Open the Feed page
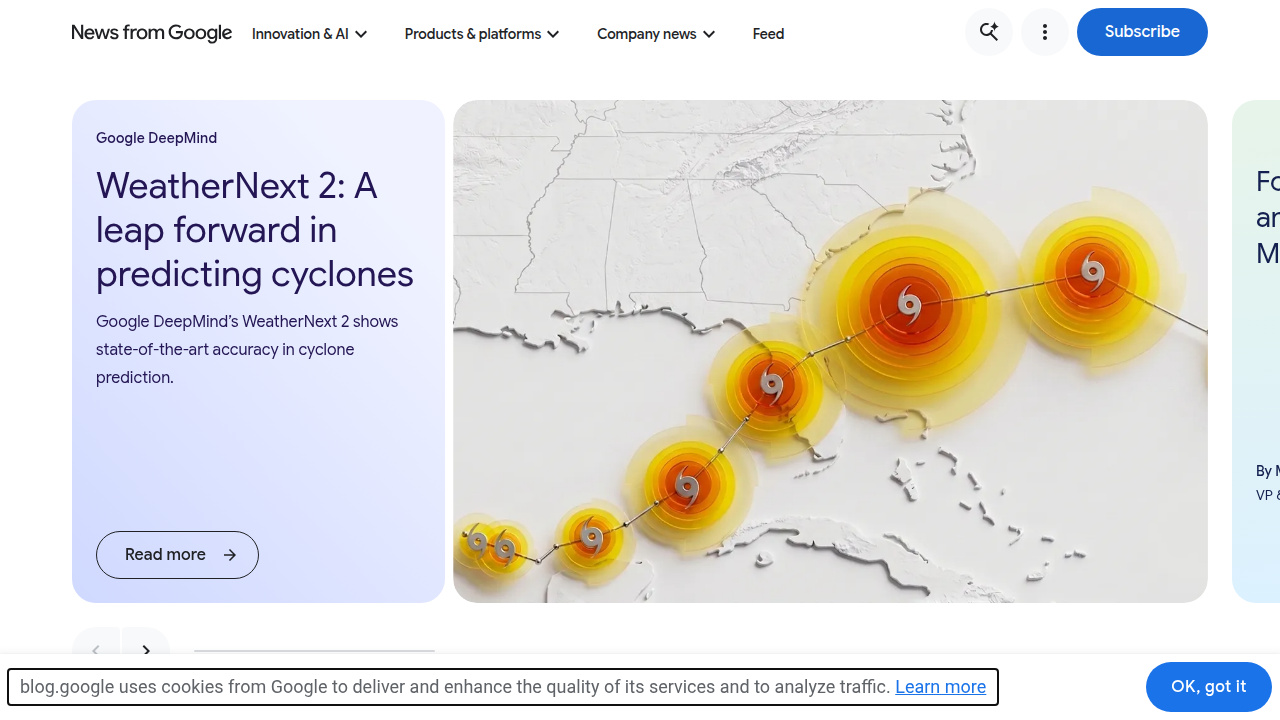 click(768, 34)
